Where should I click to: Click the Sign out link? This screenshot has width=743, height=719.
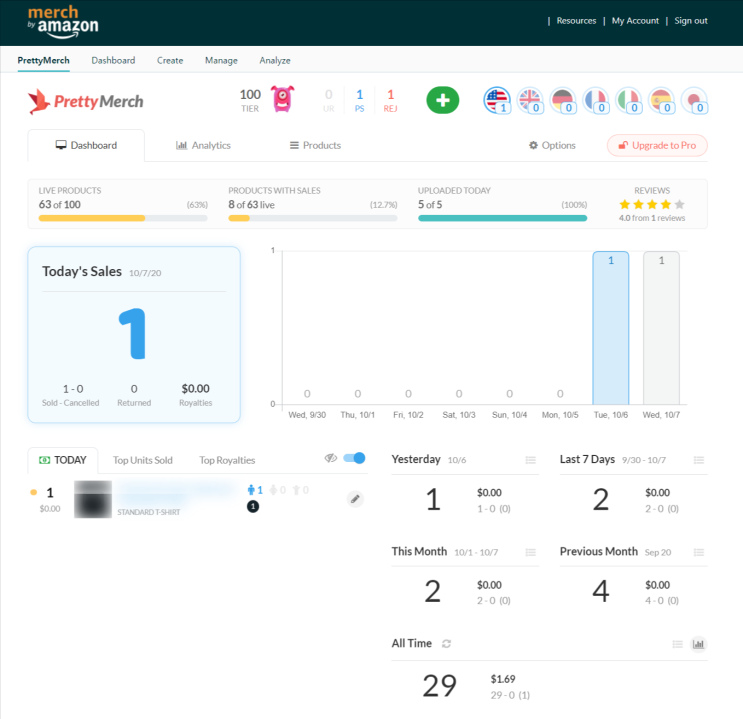pos(691,21)
